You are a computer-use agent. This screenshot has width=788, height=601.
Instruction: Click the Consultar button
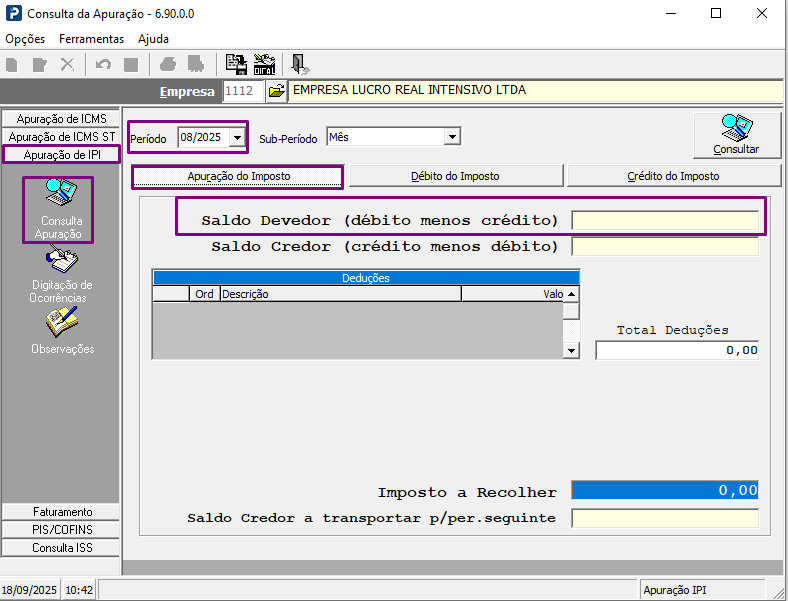coord(736,135)
